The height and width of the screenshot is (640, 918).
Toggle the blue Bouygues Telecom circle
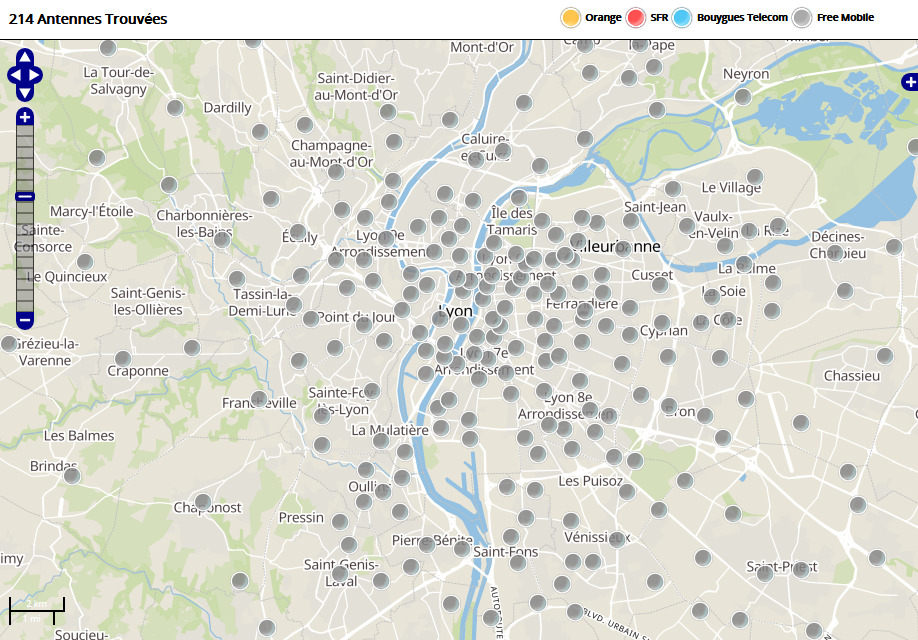[682, 17]
